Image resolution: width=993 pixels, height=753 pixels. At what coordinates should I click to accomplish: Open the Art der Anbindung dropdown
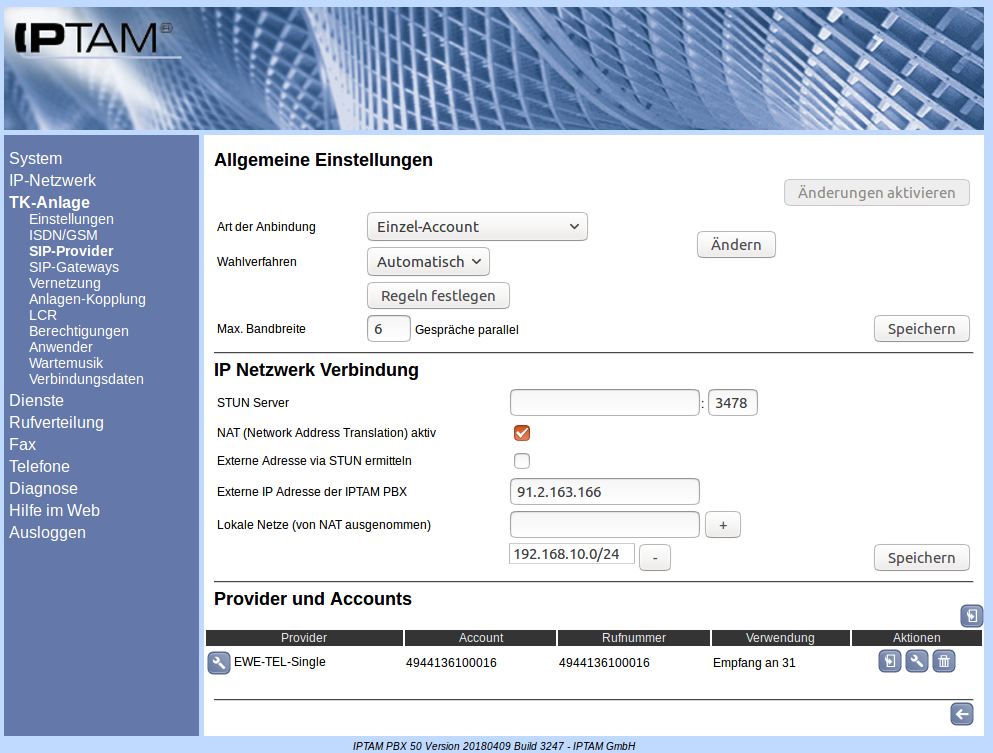click(x=477, y=227)
